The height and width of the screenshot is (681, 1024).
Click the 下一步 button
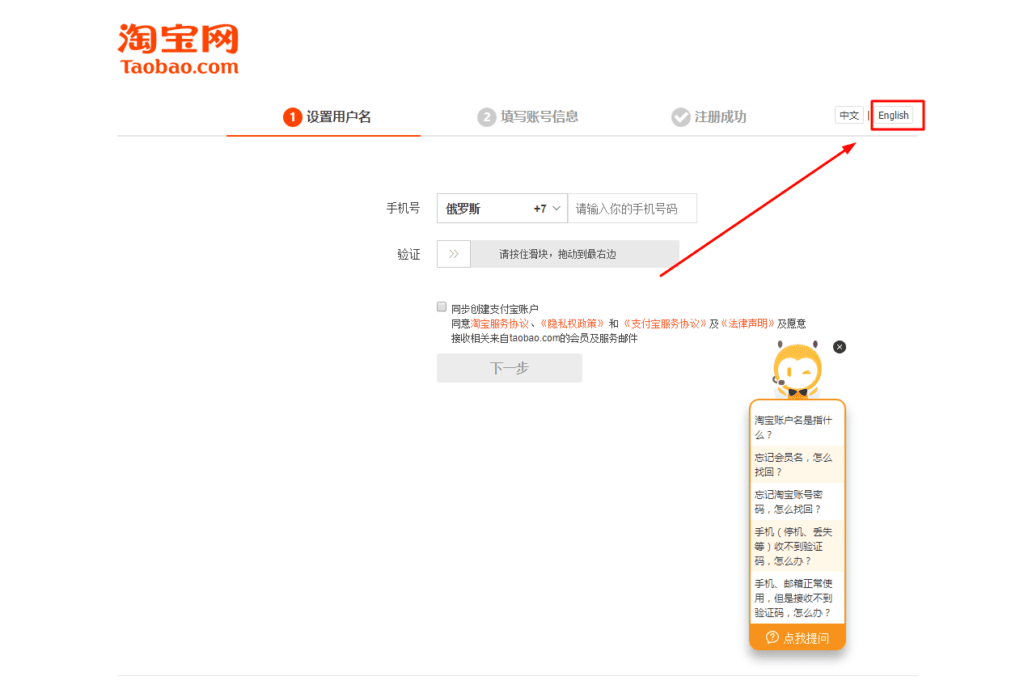(x=509, y=368)
